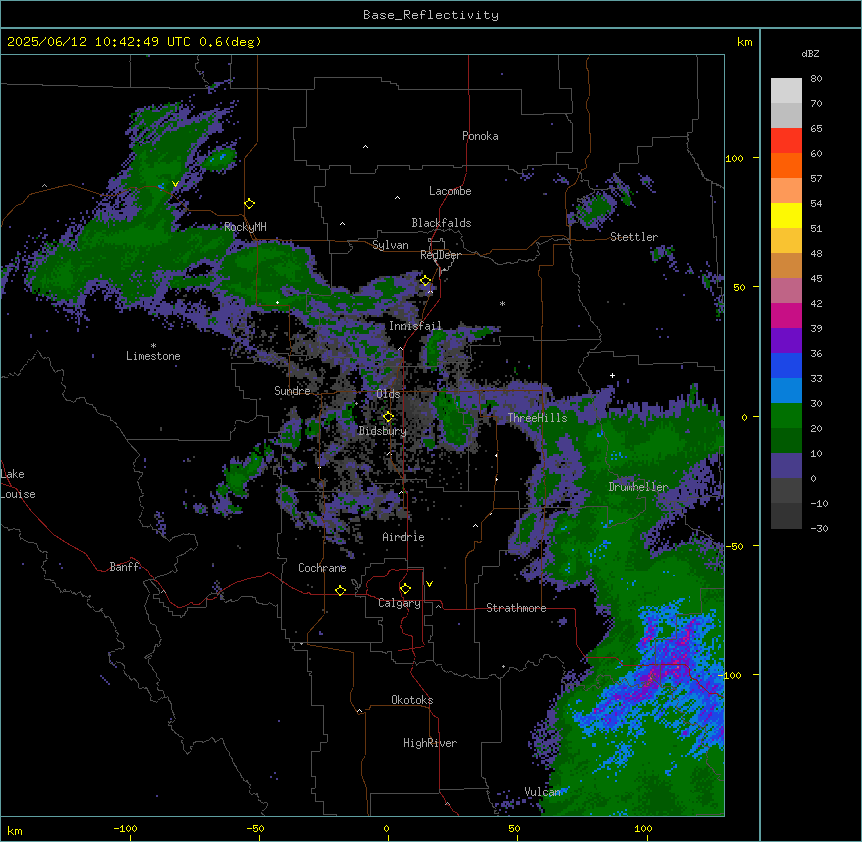Click the -50 tick on the right axis
This screenshot has height=842, width=862.
point(734,546)
